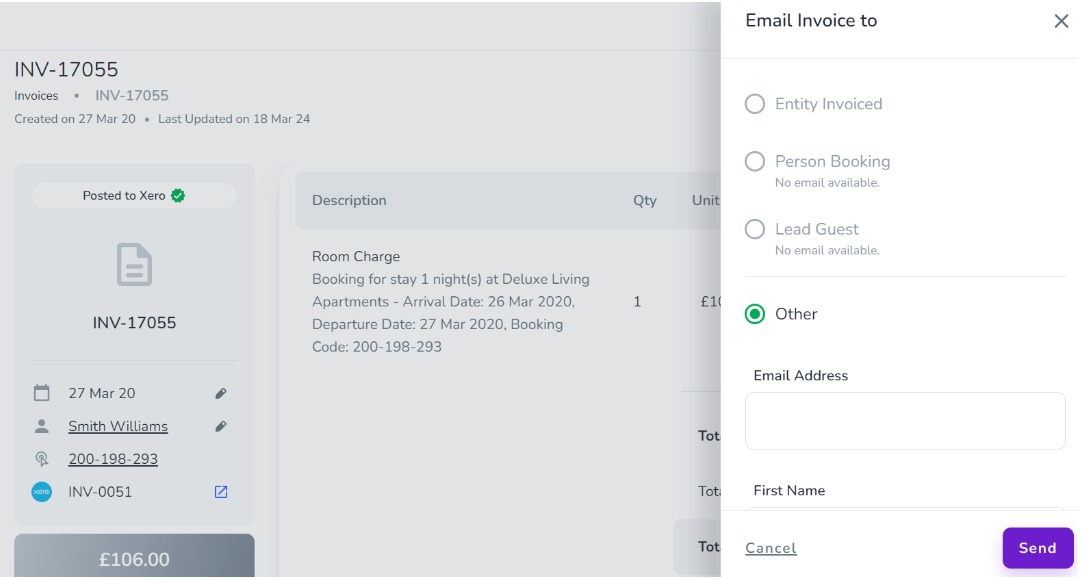This screenshot has width=1081, height=579.
Task: Click the person icon beside customer name
Action: (41, 426)
